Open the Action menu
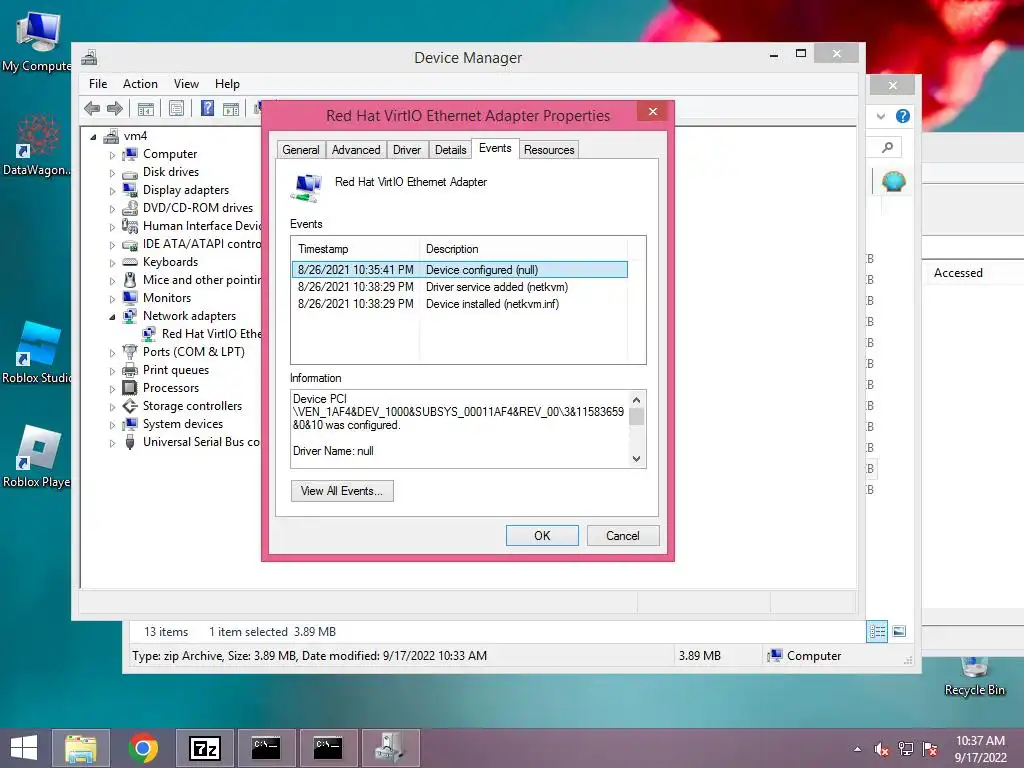Image resolution: width=1024 pixels, height=768 pixels. [x=140, y=84]
